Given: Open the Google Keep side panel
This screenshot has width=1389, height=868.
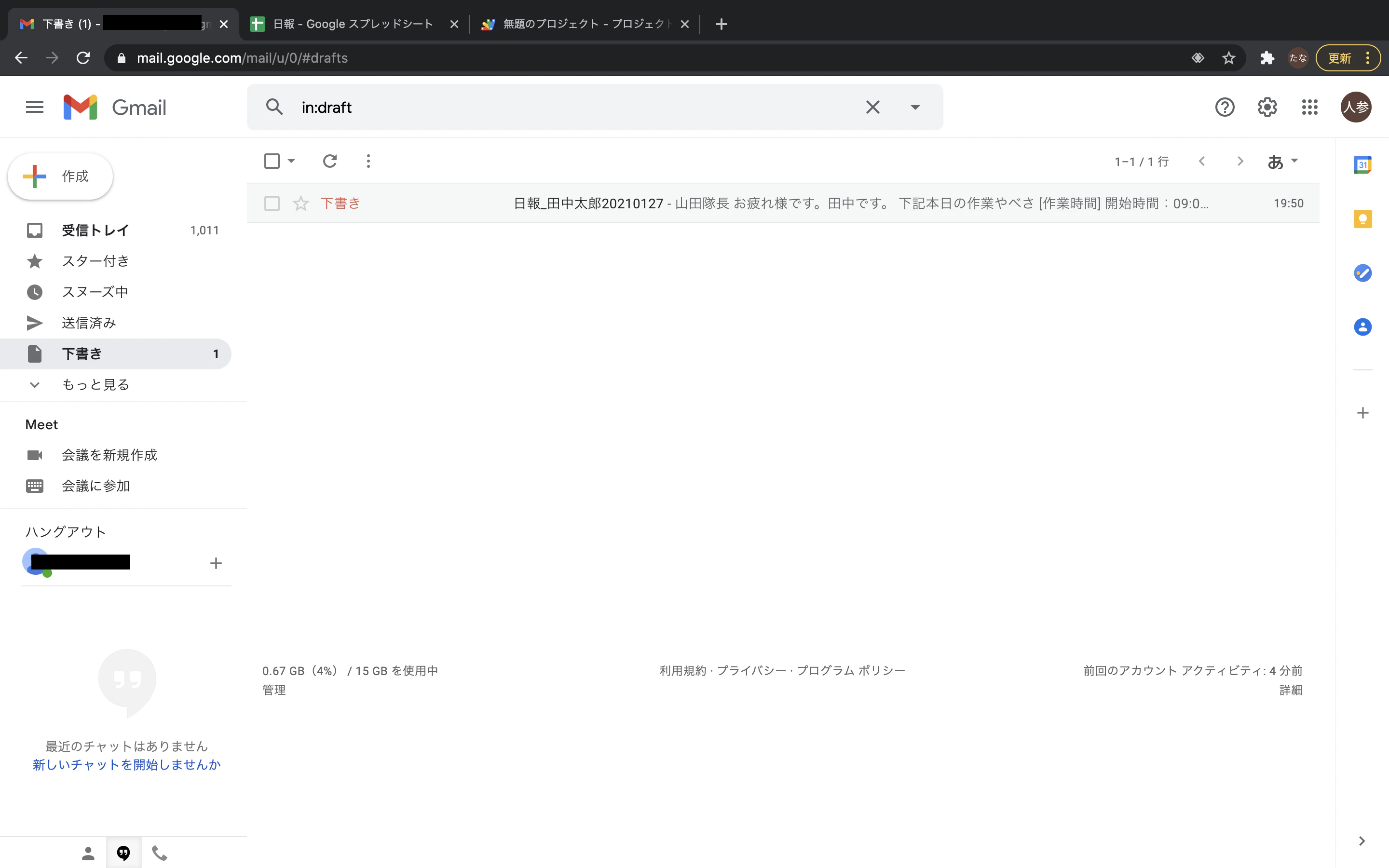Looking at the screenshot, I should [x=1362, y=219].
